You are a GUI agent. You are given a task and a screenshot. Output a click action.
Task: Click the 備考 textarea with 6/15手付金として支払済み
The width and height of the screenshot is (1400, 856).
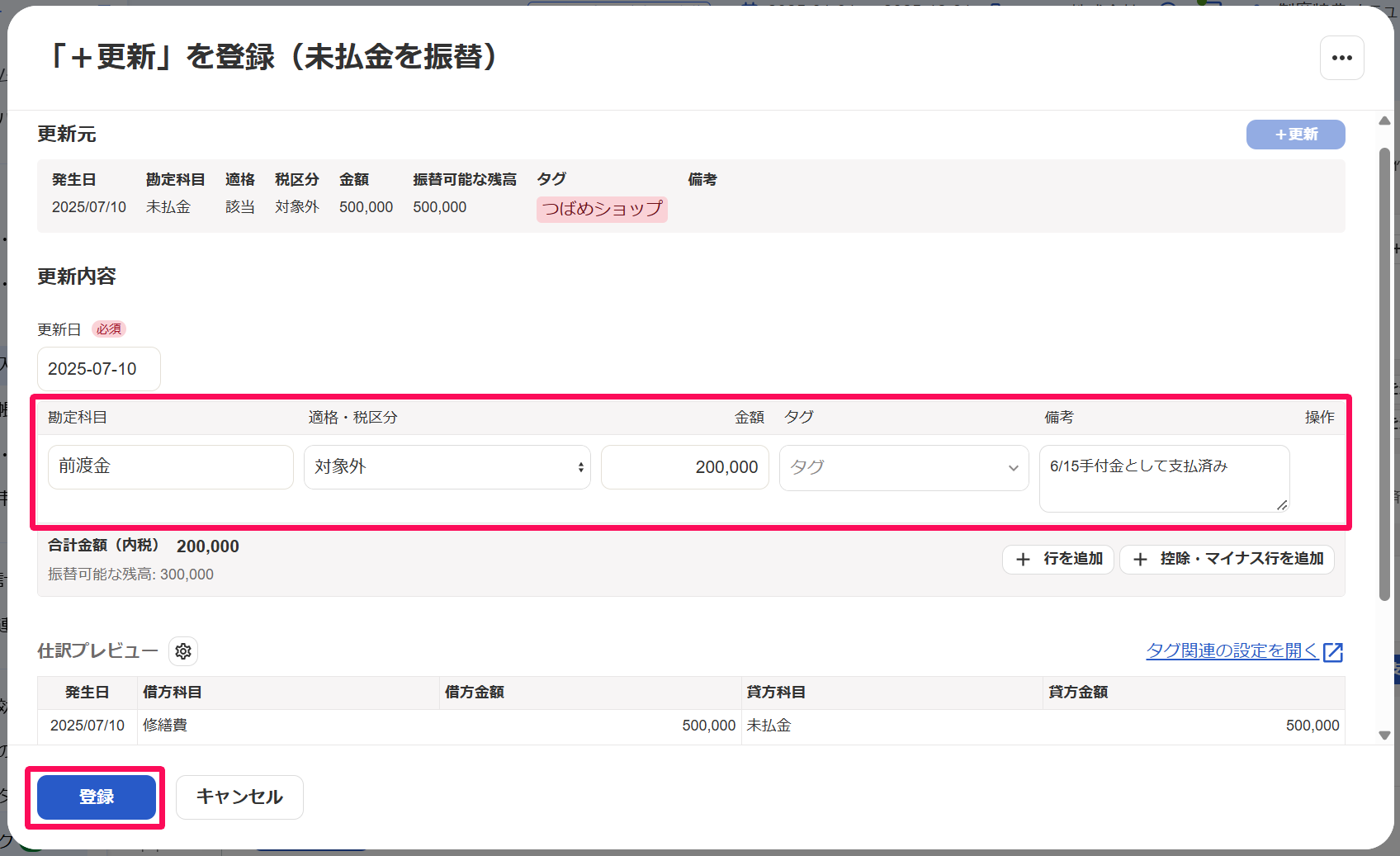(x=1164, y=479)
